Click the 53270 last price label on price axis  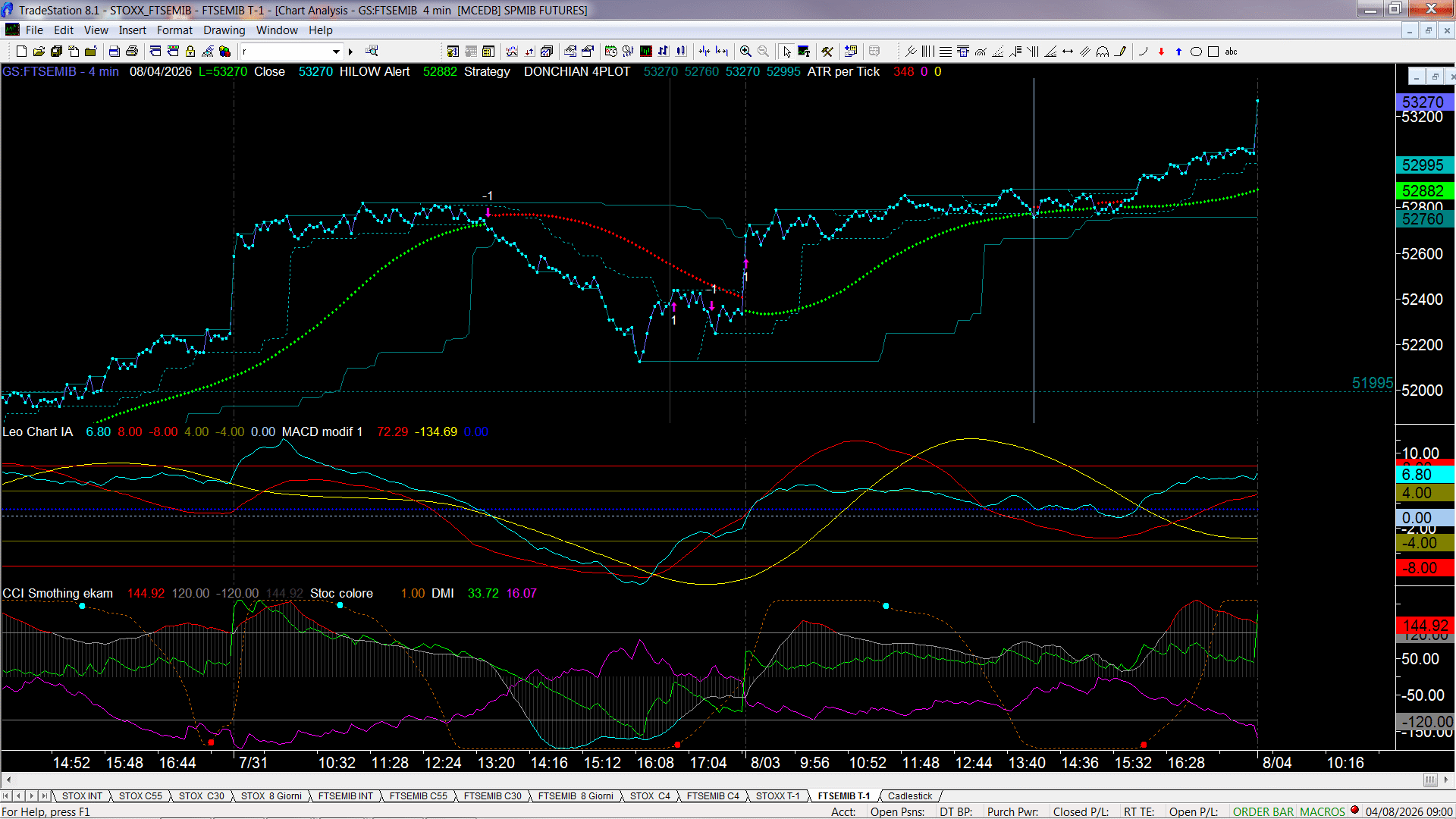pos(1423,102)
